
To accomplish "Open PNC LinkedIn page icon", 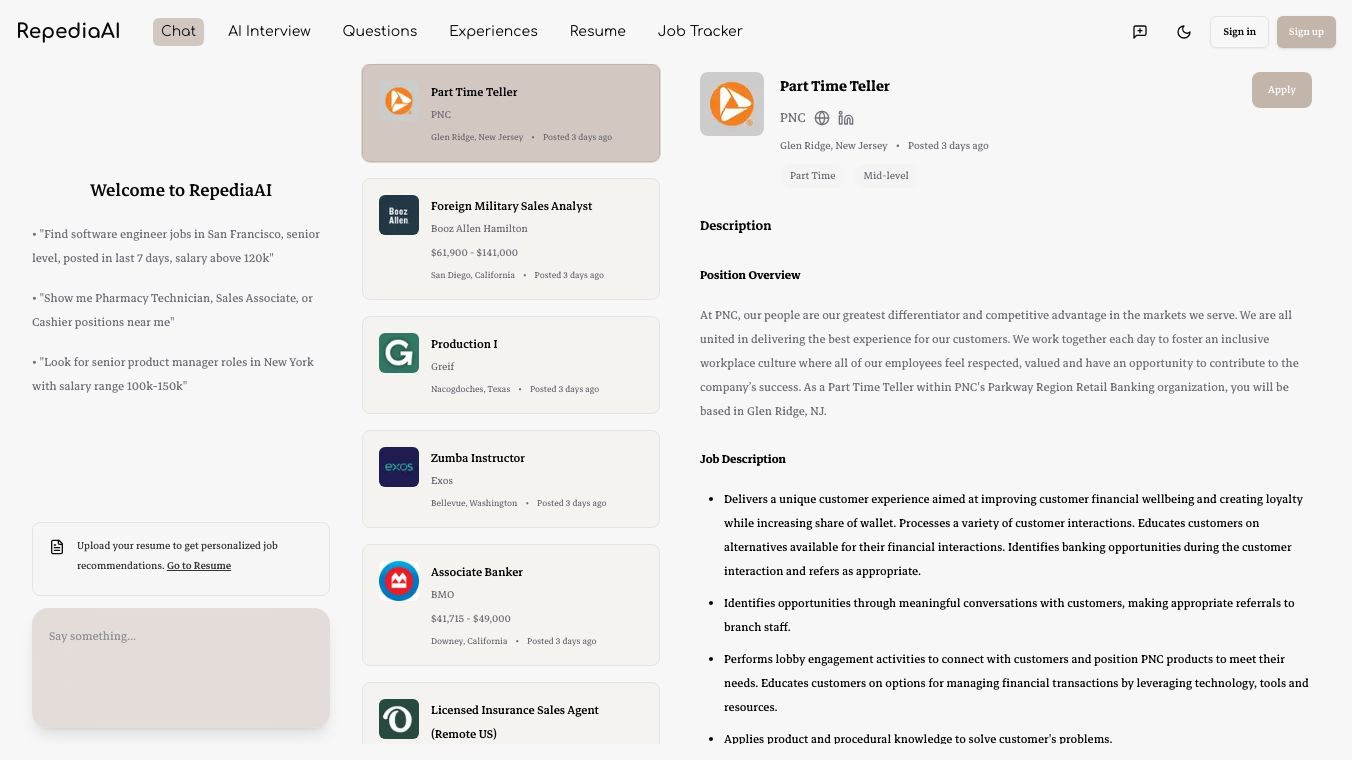I will [846, 118].
